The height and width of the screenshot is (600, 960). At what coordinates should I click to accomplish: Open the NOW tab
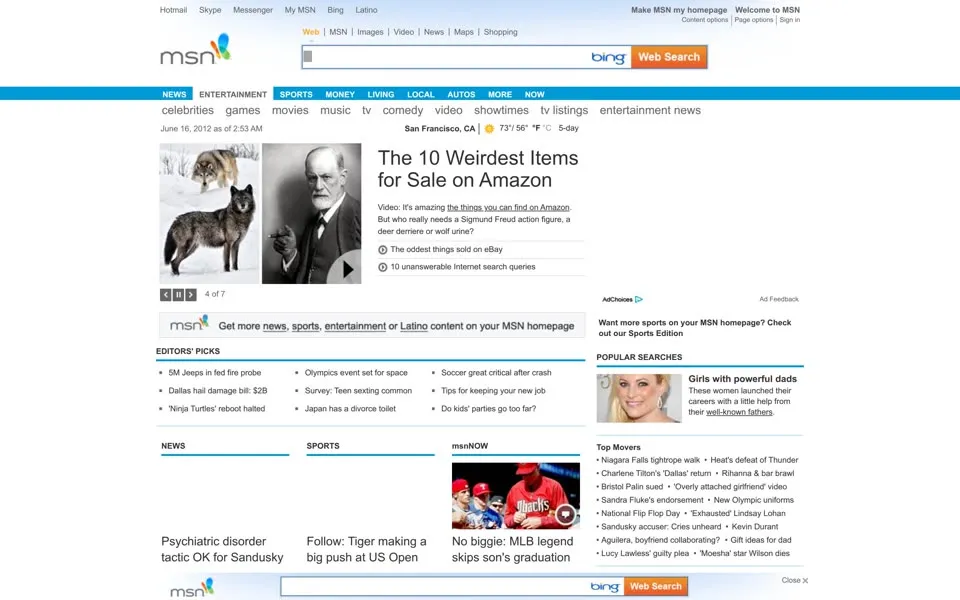(x=534, y=94)
